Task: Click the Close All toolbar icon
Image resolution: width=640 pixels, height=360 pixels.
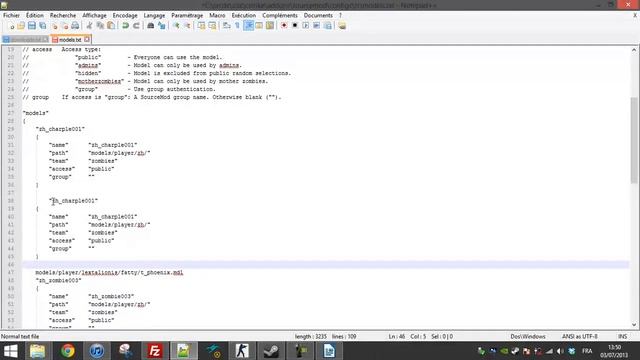Action: click(x=64, y=26)
